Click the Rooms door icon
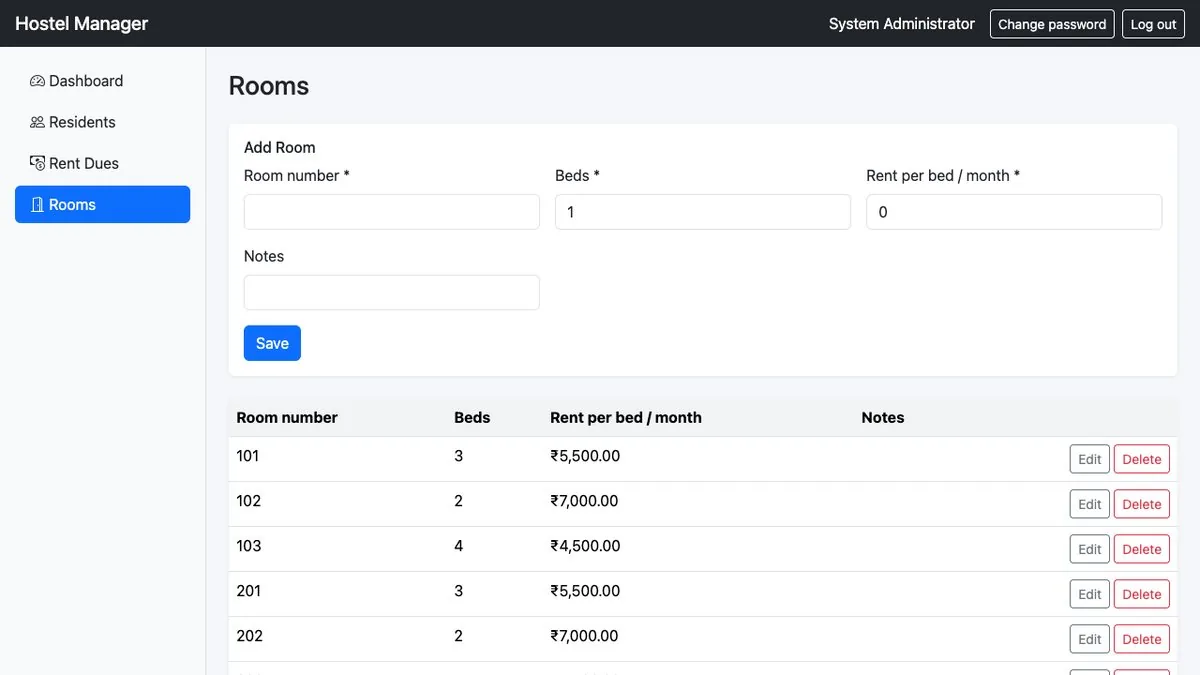This screenshot has width=1200, height=675. (x=37, y=204)
